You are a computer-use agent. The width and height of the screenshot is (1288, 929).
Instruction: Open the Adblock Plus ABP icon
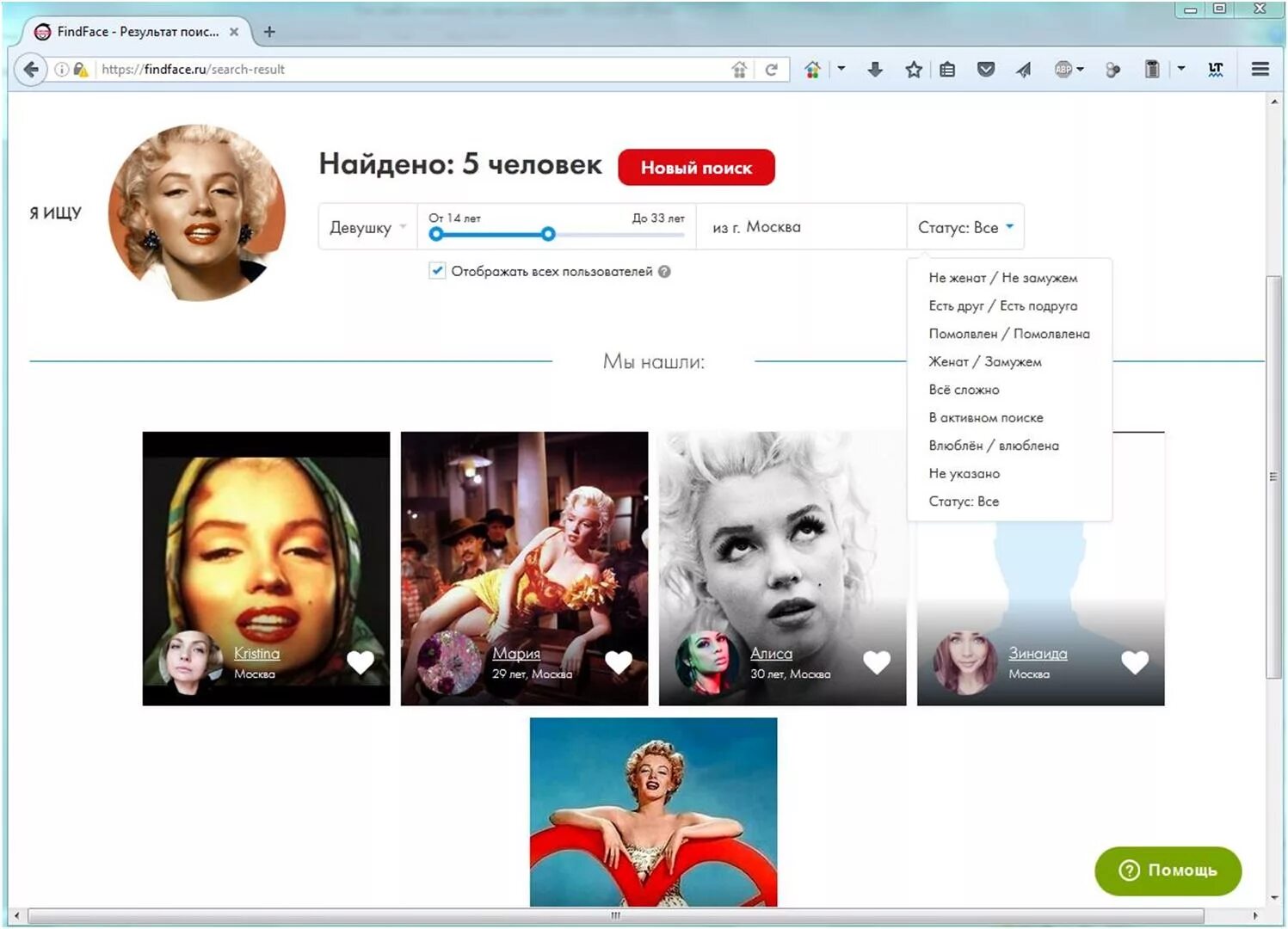tap(1063, 70)
